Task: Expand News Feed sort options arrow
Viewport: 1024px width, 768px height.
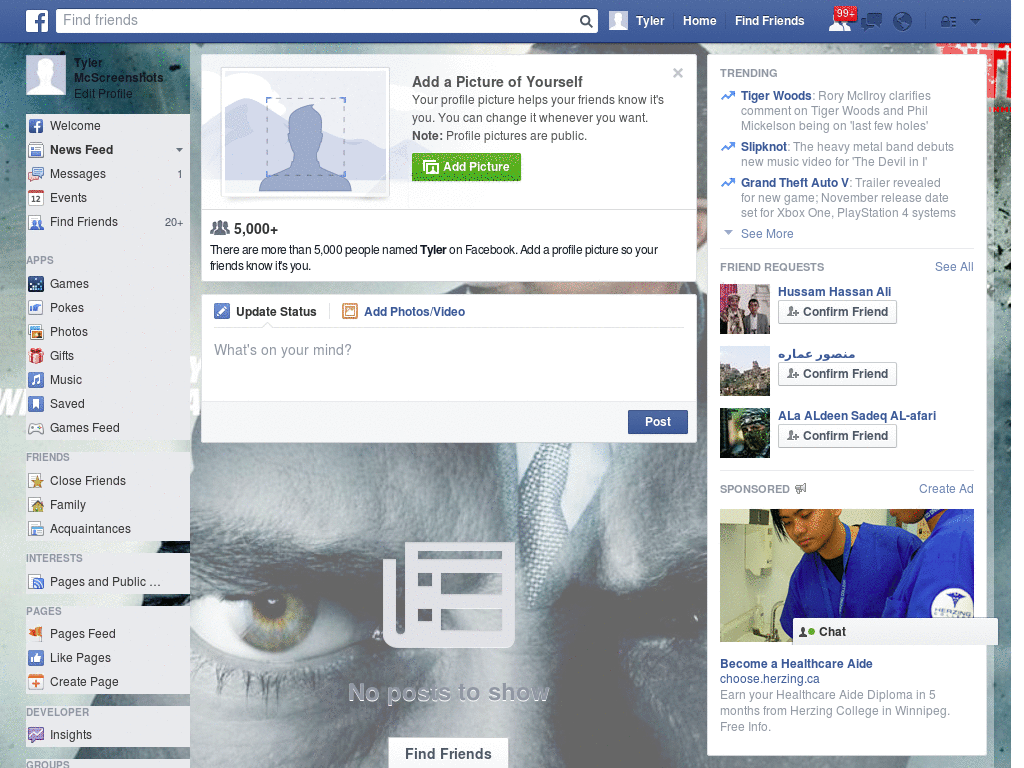Action: coord(179,150)
